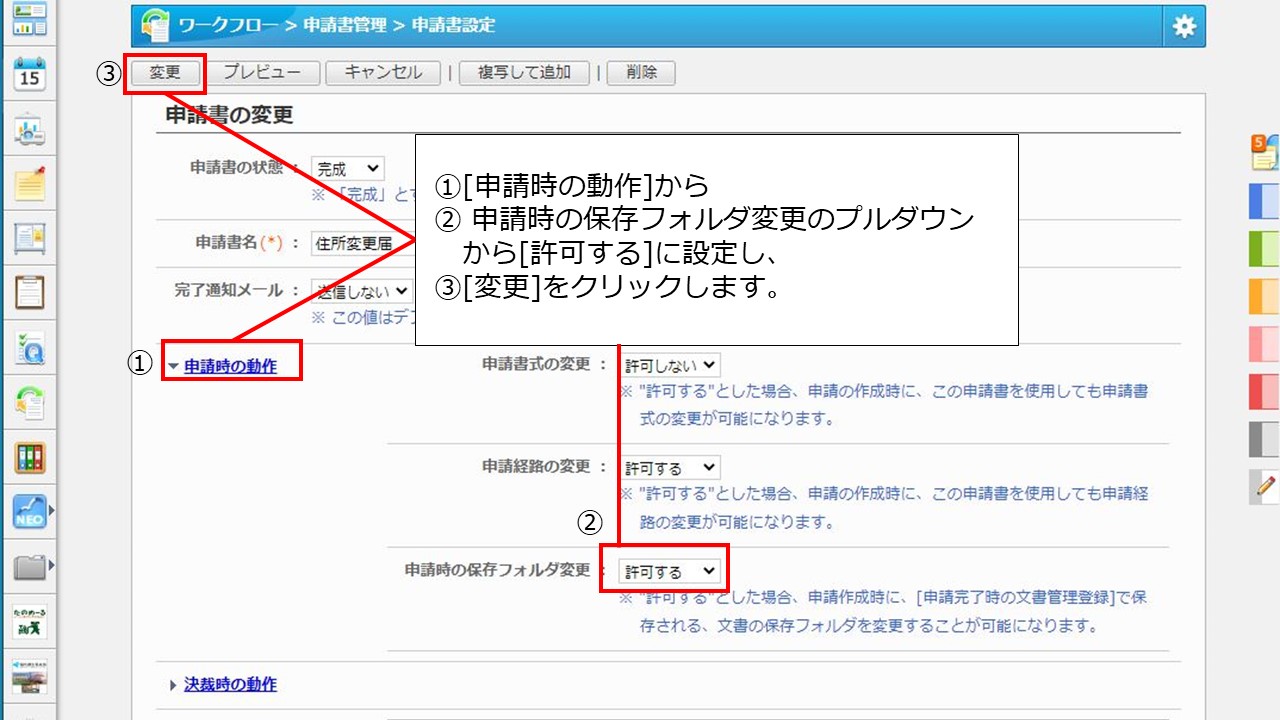Click the 申請書の変更 heading
The width and height of the screenshot is (1280, 720).
tap(230, 115)
